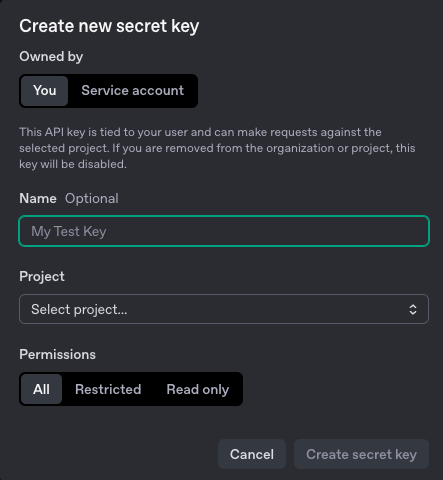Viewport: 443px width, 480px height.
Task: Click the 'Select project...' placeholder text
Action: pyautogui.click(x=79, y=309)
